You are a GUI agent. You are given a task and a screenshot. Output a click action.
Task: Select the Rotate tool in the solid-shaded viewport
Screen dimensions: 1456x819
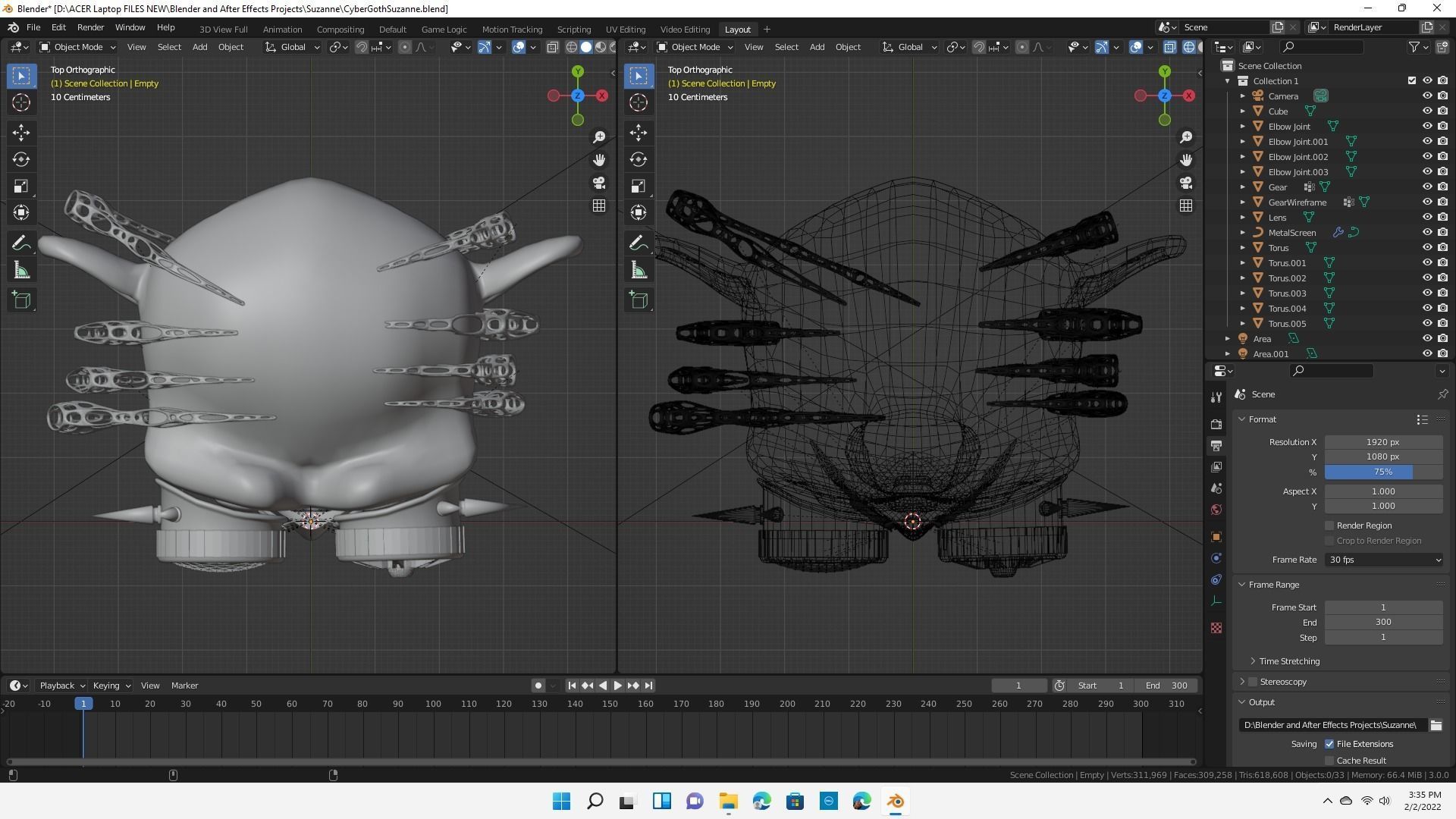pyautogui.click(x=21, y=160)
